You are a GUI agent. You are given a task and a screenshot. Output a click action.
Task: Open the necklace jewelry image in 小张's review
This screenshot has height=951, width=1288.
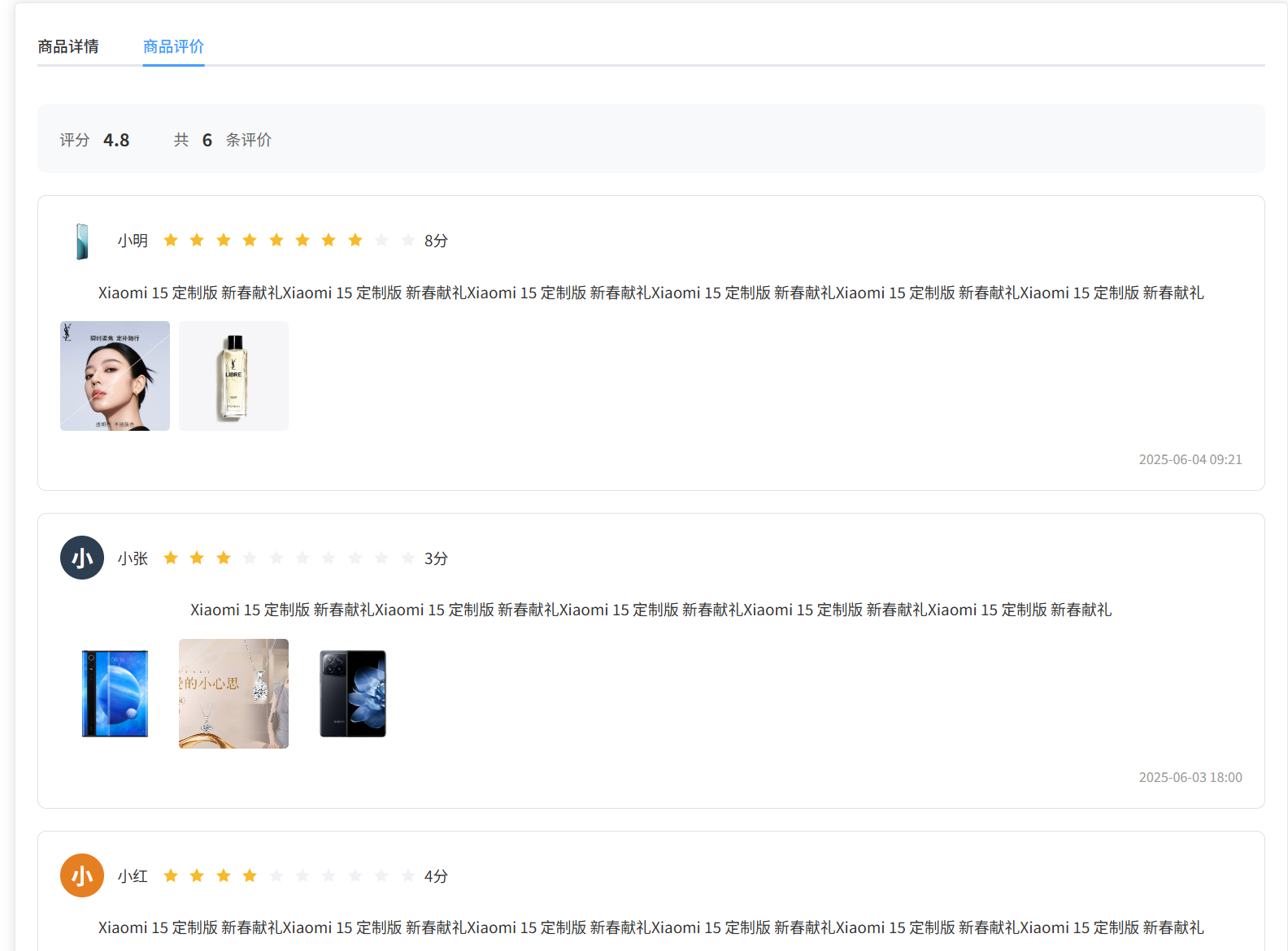point(233,693)
